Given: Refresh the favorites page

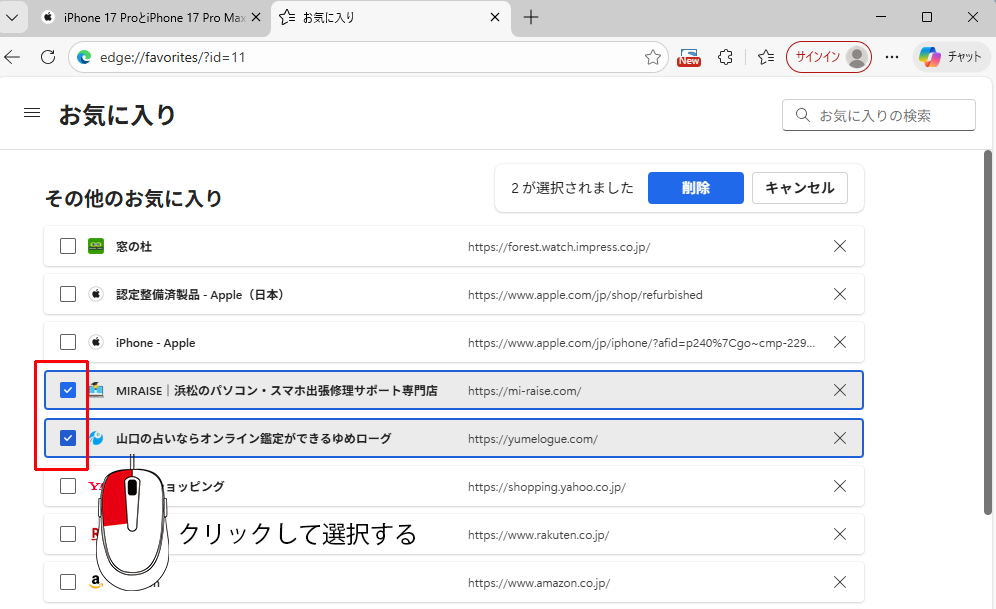Looking at the screenshot, I should coord(47,57).
